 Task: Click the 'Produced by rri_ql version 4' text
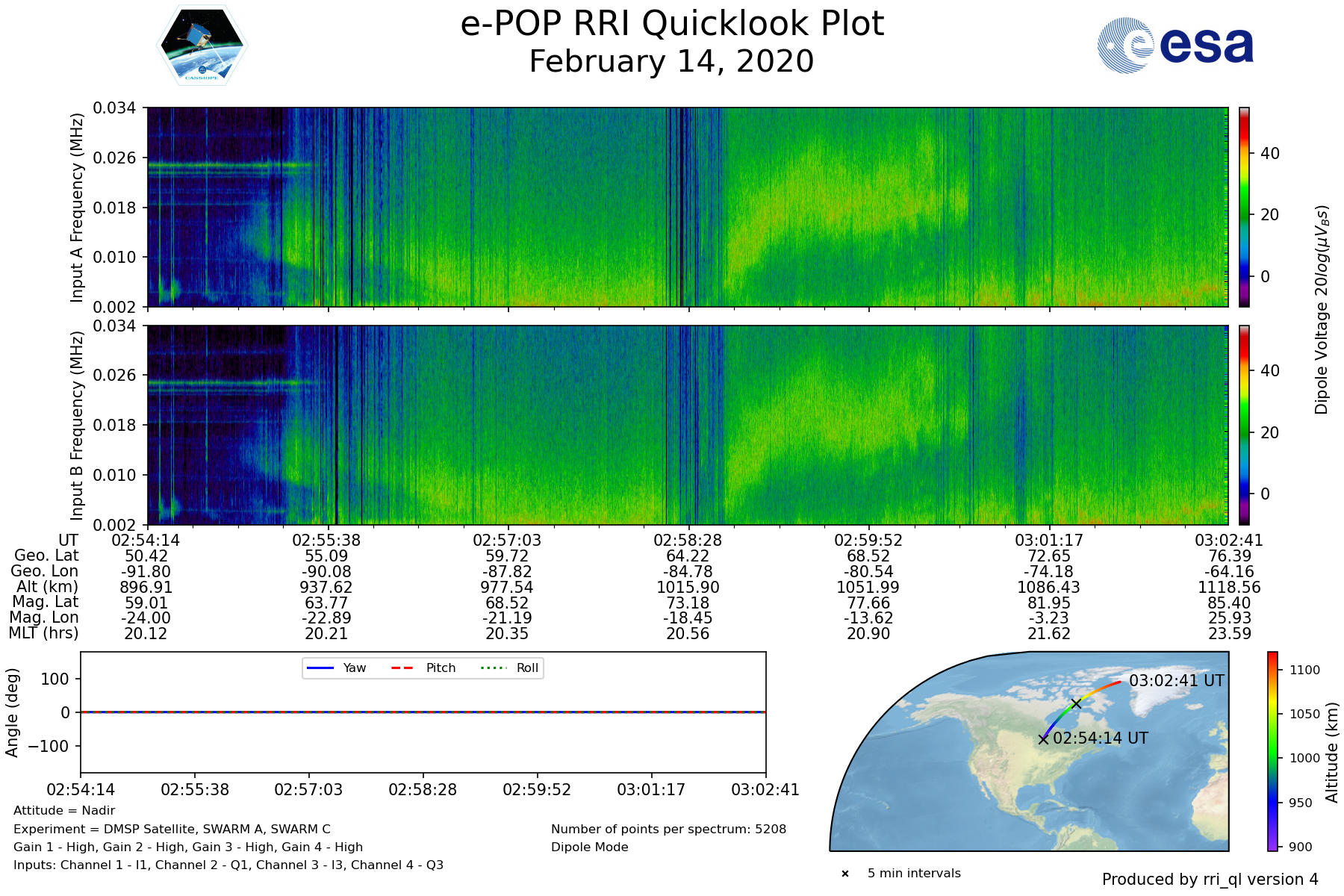[x=1210, y=880]
